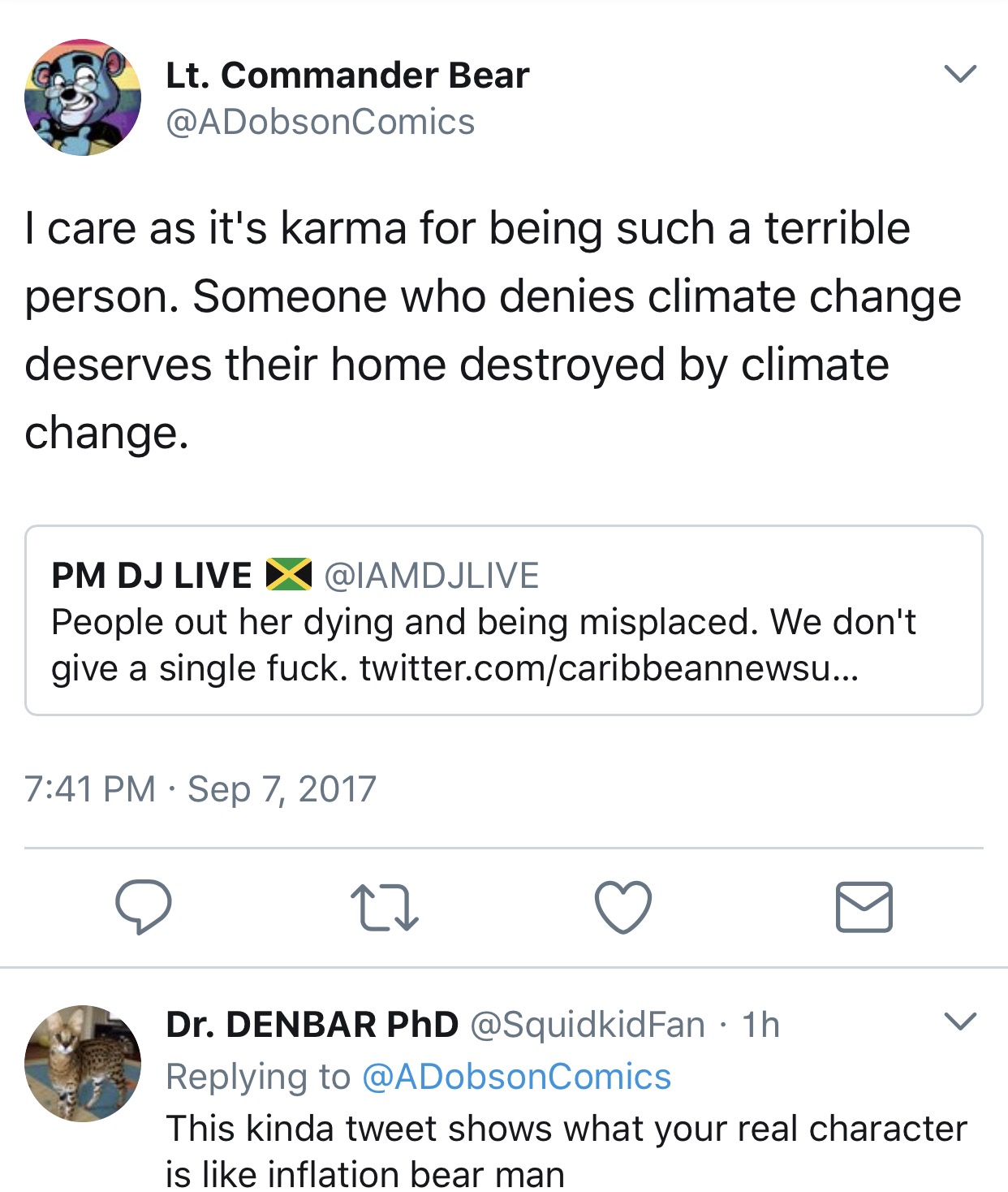
Task: Expand tweet options chevron beside Lt. Commander Bear
Action: (961, 74)
